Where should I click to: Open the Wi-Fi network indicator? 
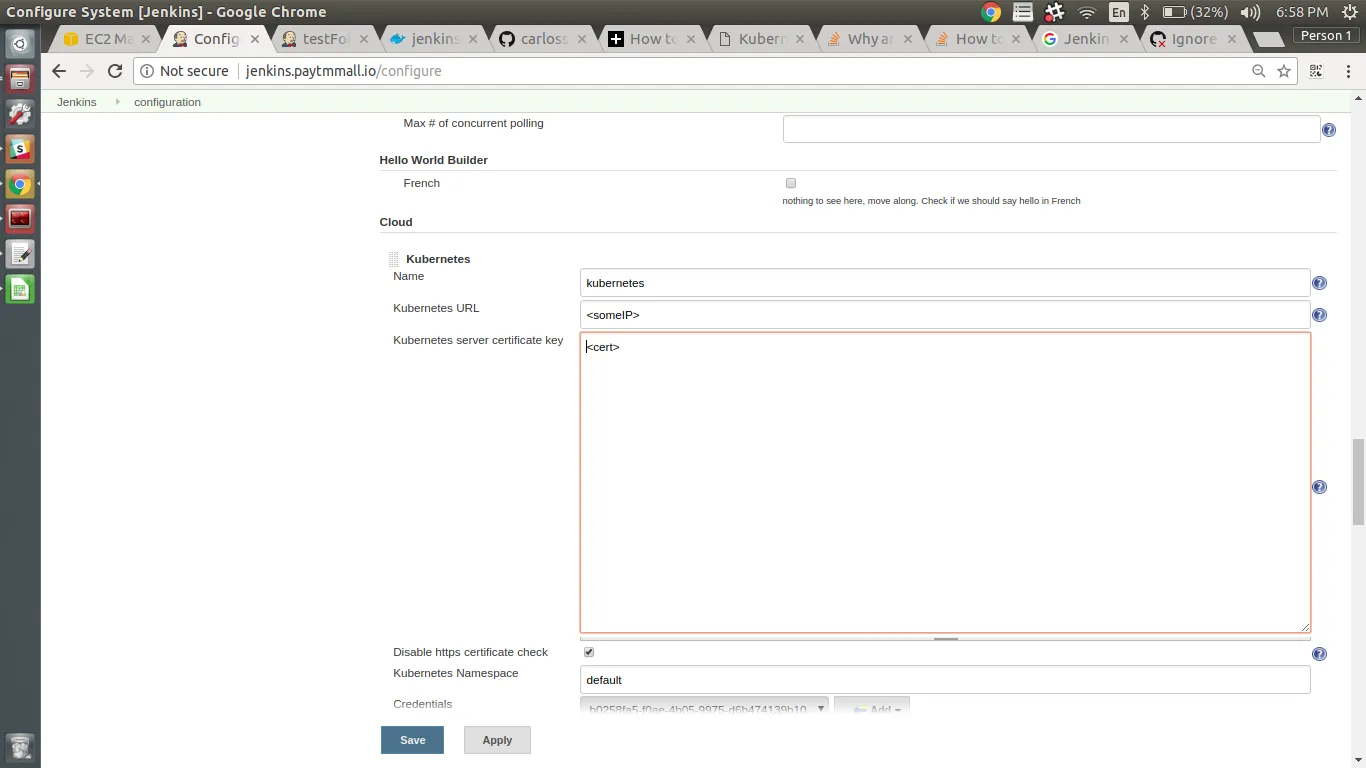(1087, 12)
